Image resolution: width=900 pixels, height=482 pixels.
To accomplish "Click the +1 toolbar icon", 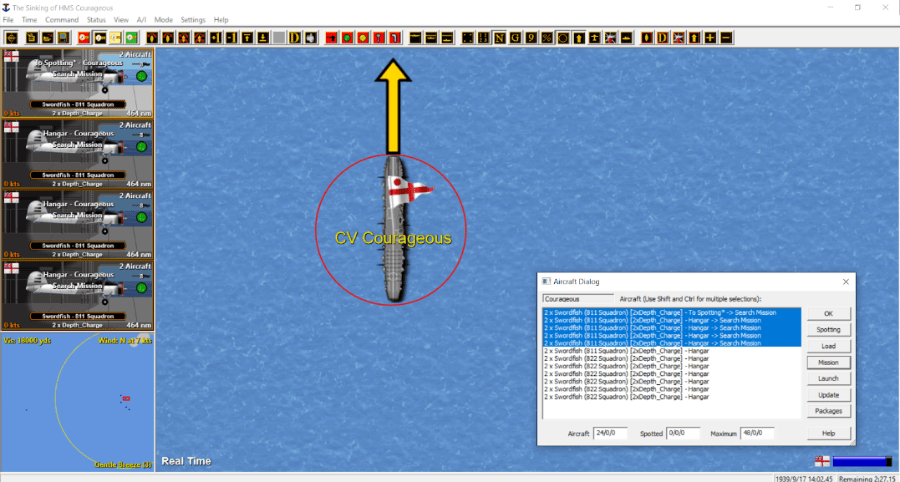I will click(216, 38).
